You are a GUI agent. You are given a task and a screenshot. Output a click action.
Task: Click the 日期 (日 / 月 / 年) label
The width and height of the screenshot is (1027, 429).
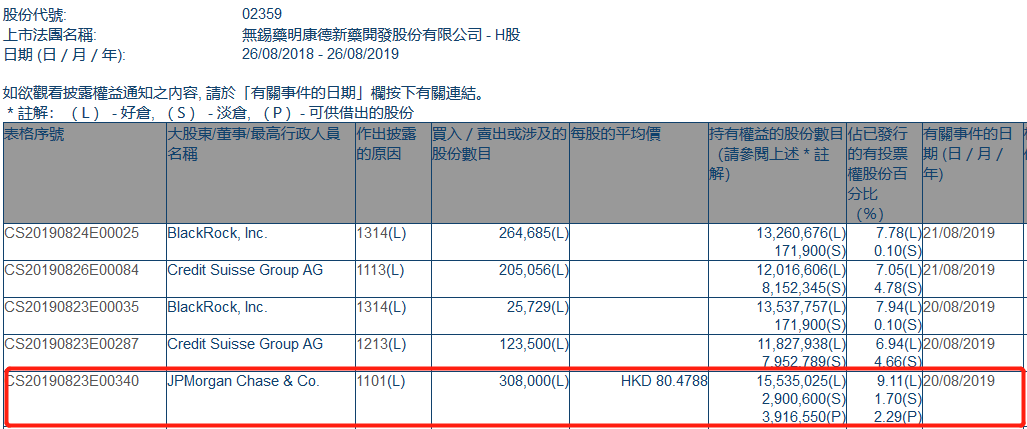pyautogui.click(x=64, y=55)
